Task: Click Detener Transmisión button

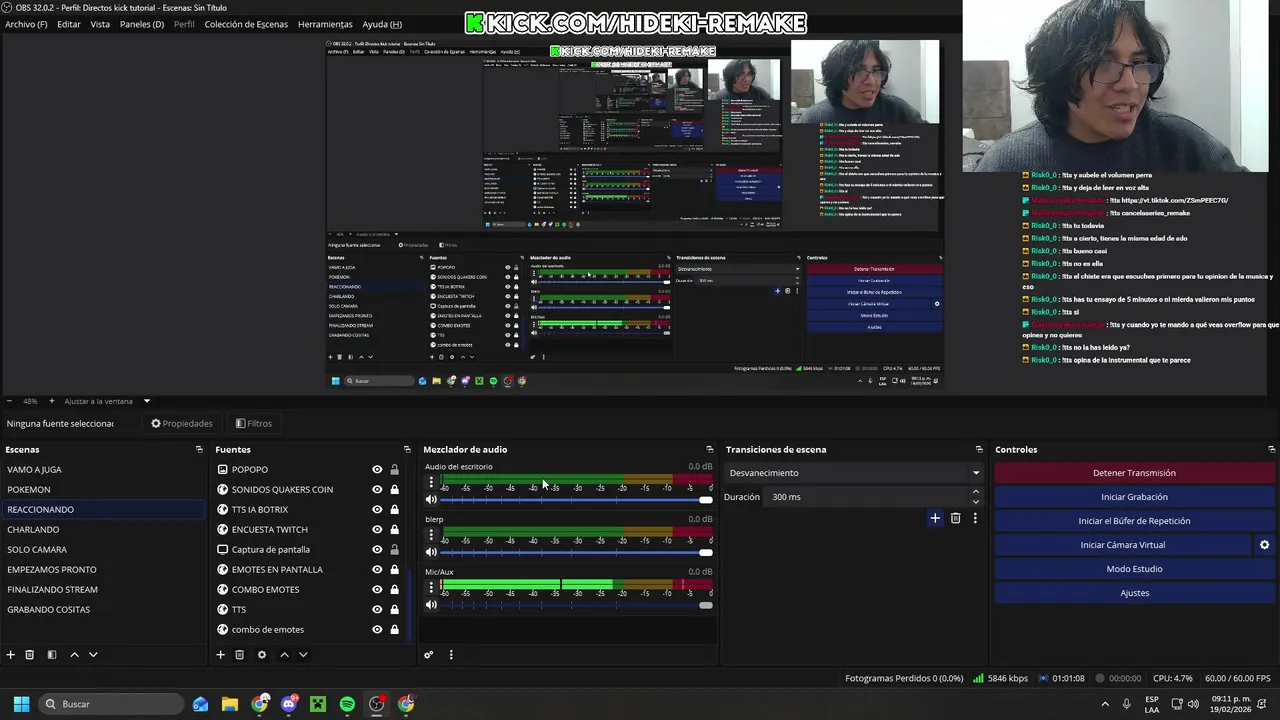Action: 1134,473
